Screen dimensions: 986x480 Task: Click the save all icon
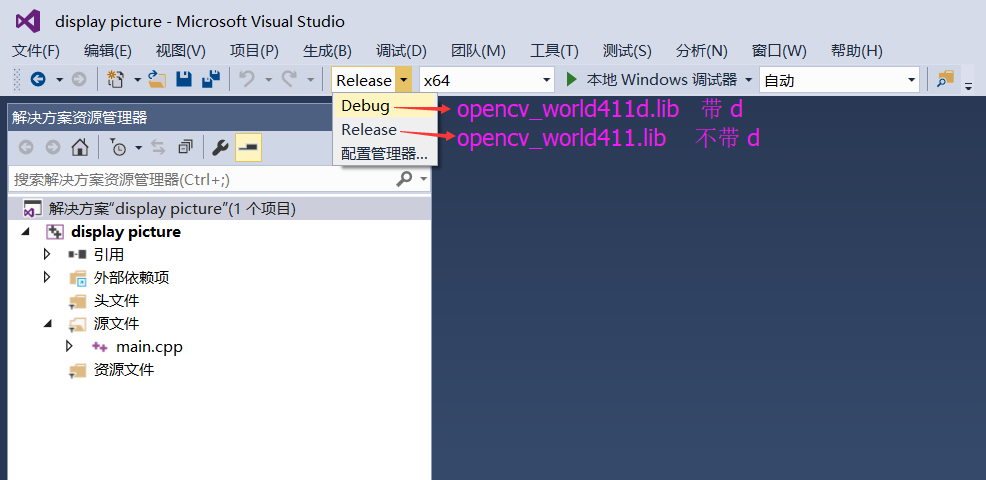[x=210, y=79]
